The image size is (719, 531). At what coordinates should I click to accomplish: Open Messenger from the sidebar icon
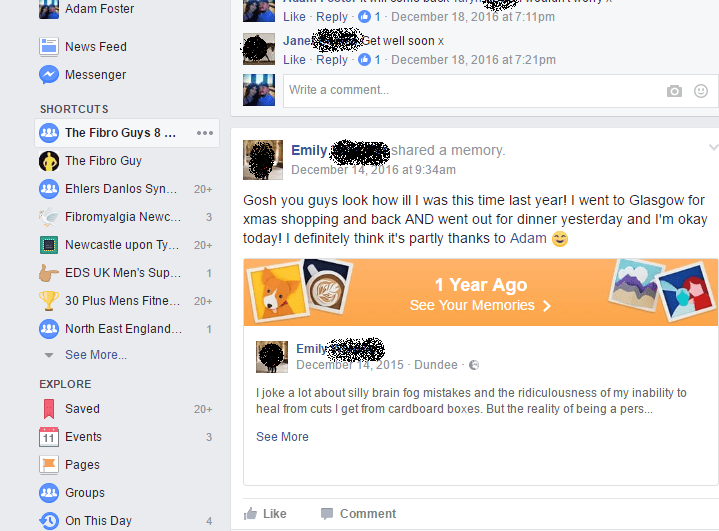pyautogui.click(x=49, y=75)
